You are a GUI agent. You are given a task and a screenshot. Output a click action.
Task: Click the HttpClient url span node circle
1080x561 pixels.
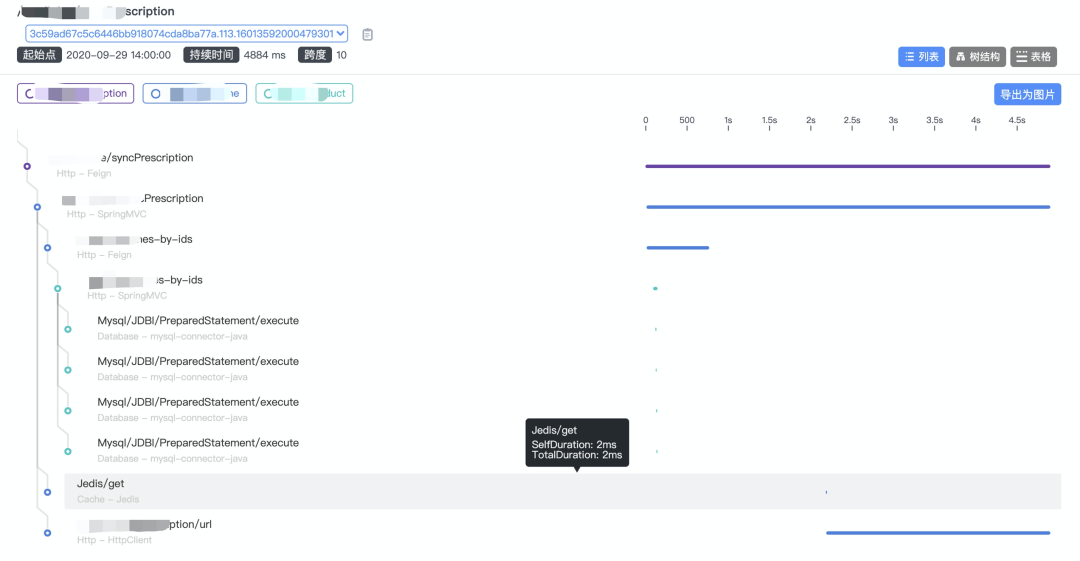(47, 533)
